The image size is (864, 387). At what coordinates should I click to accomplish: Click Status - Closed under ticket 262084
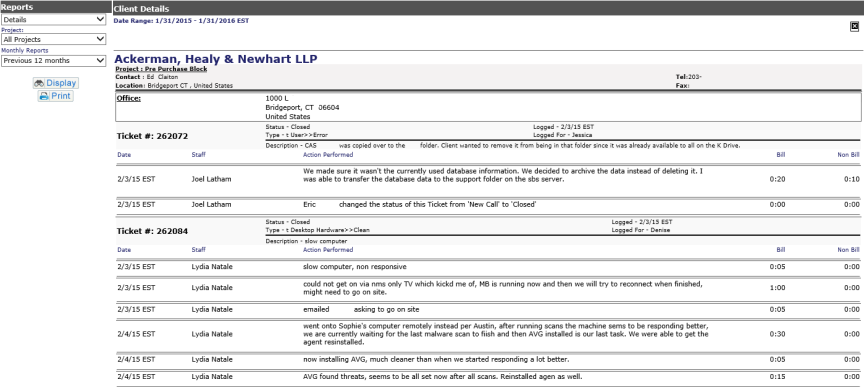click(x=288, y=222)
